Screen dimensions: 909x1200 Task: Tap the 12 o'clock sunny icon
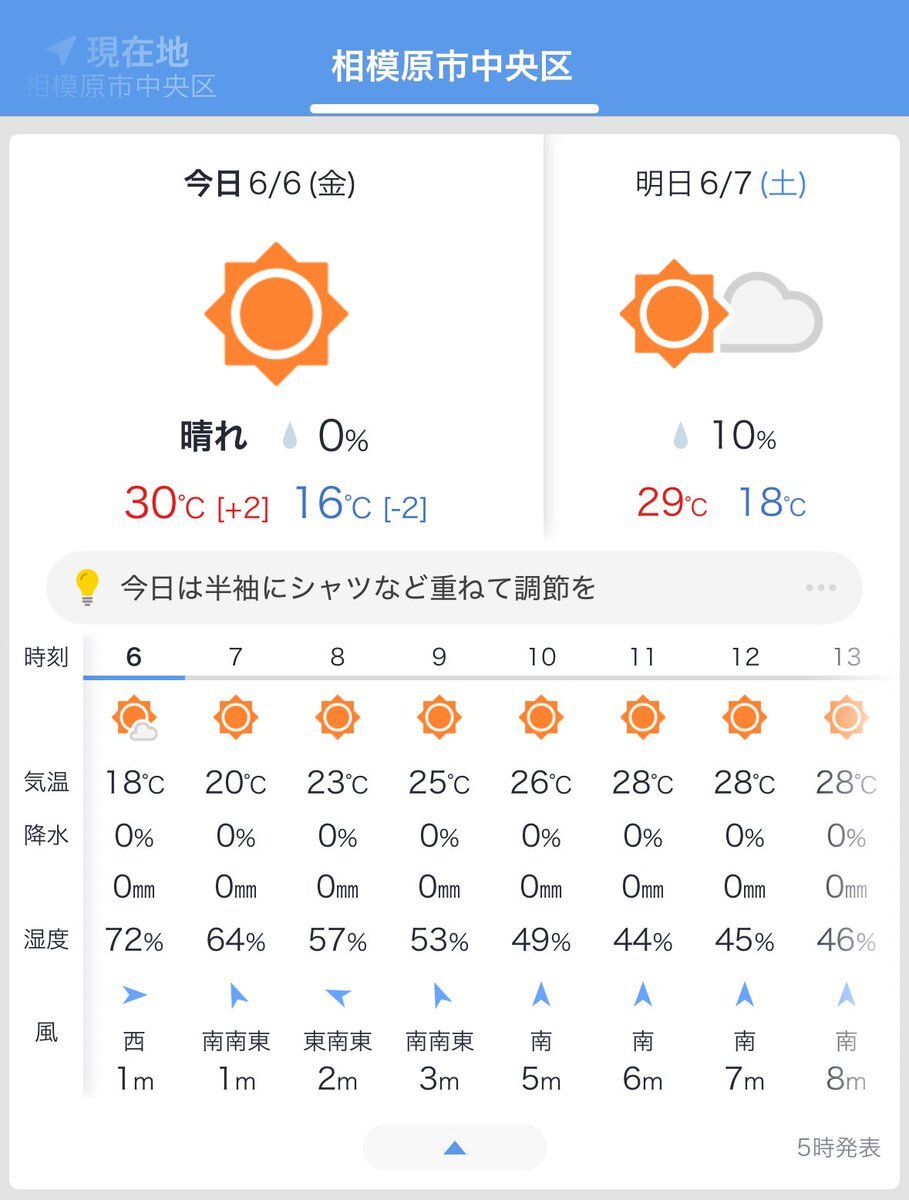(x=744, y=718)
